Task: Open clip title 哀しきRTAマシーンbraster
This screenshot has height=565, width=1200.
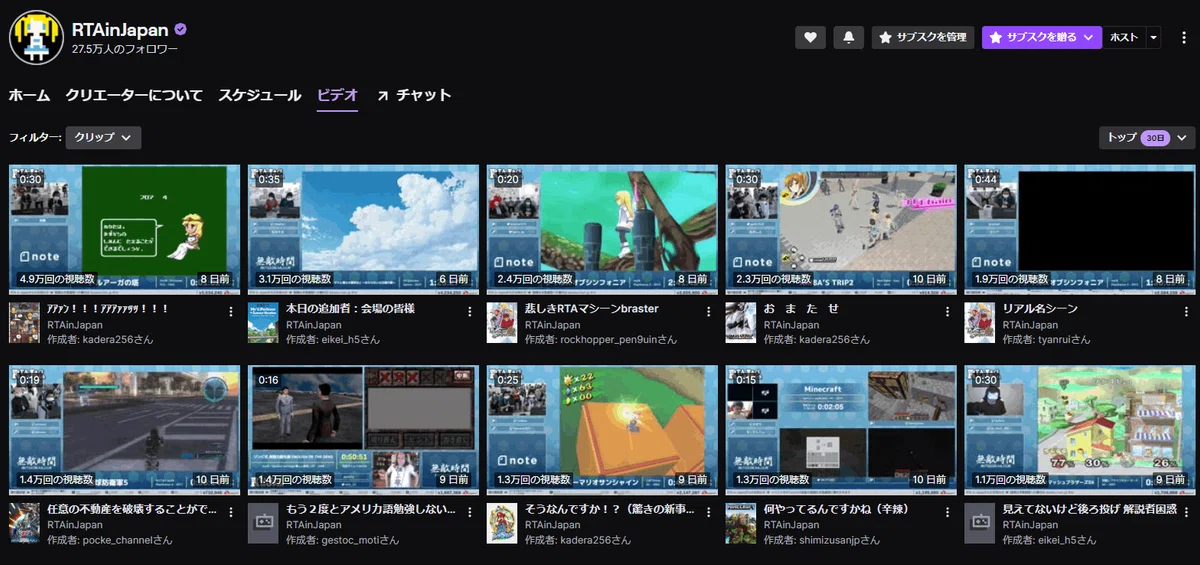Action: point(592,310)
